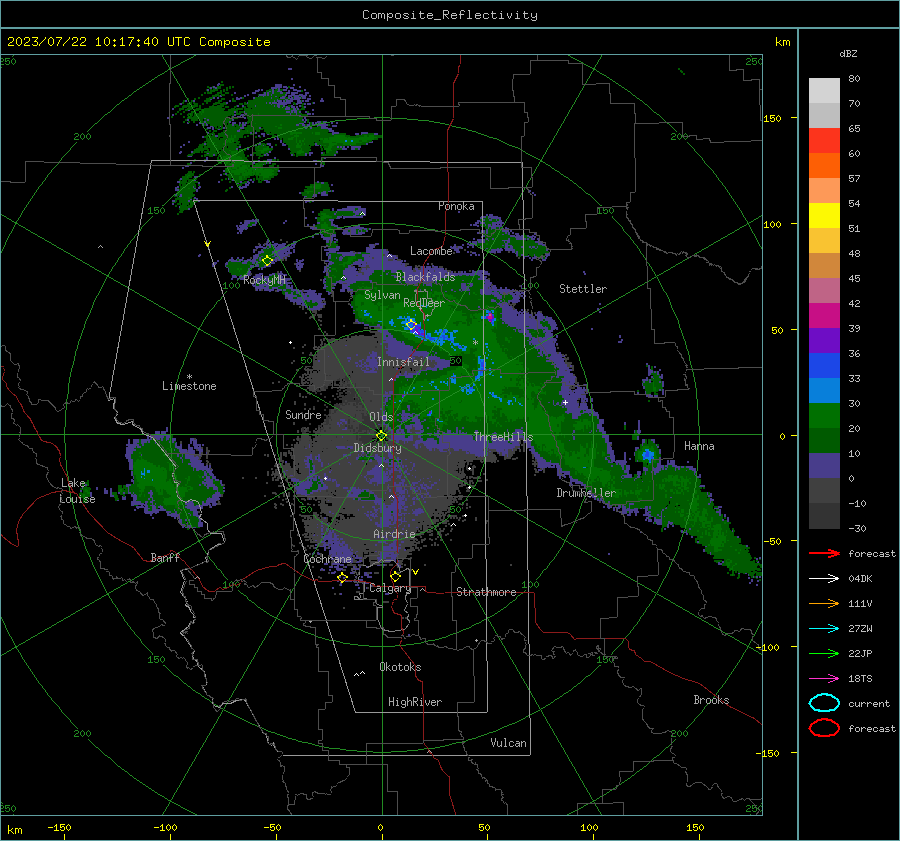The image size is (900, 841).
Task: Click the asterisk marker above Limestone
Action: click(x=189, y=377)
